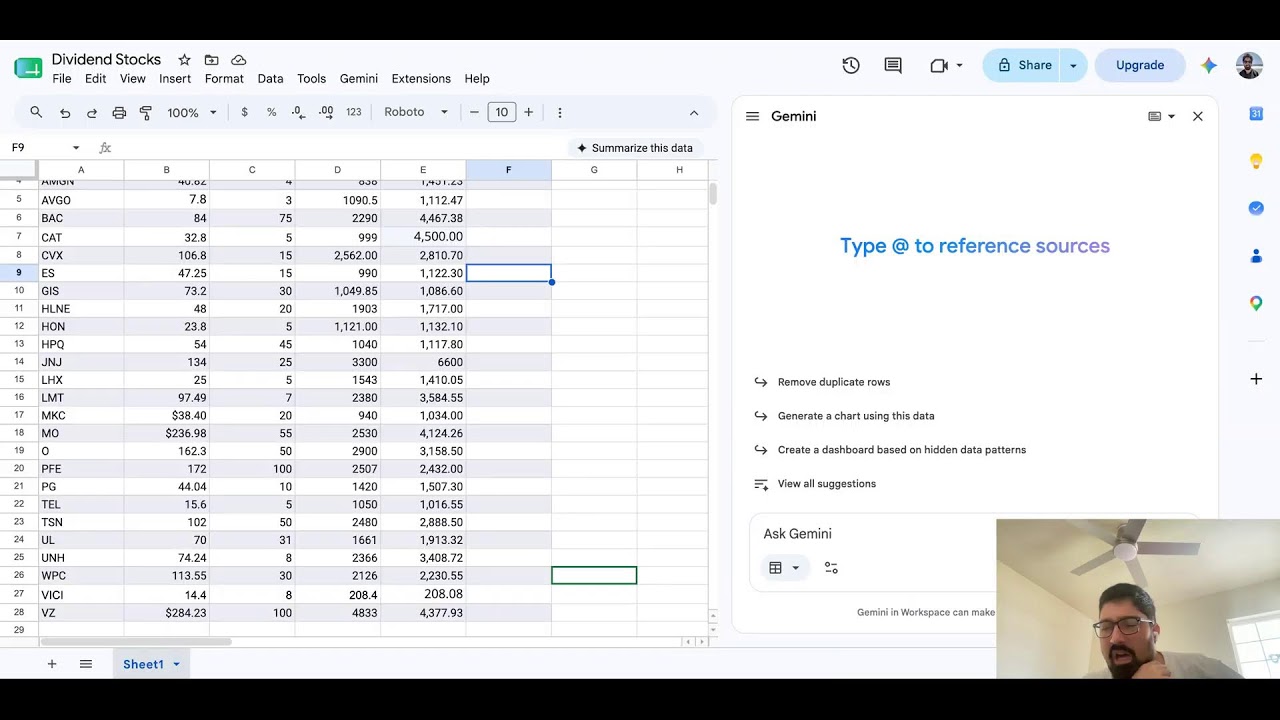Choose Remove duplicate rows suggestion
Screen dimensions: 1280x720
(834, 382)
